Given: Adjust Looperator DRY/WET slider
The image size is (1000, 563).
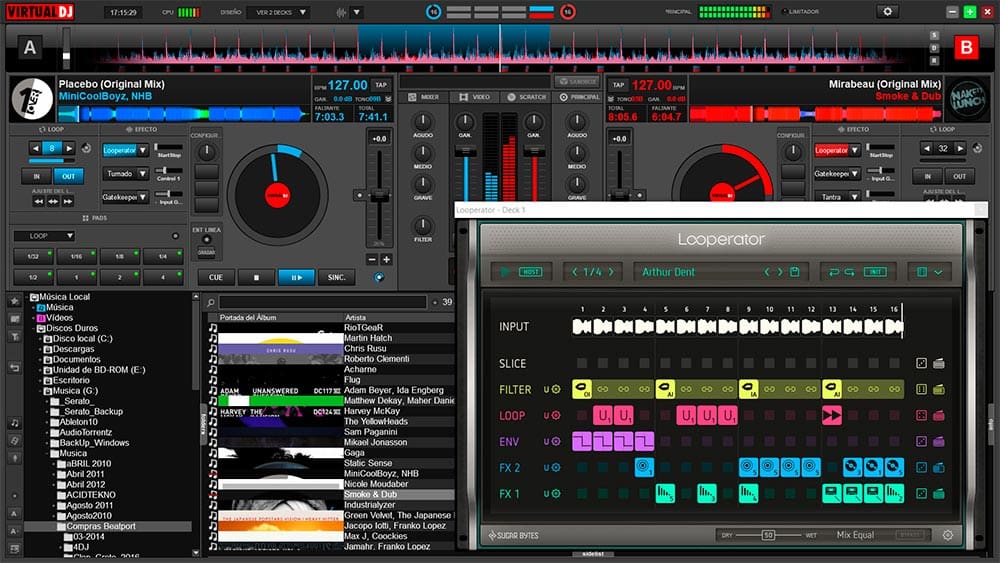Looking at the screenshot, I should point(770,535).
